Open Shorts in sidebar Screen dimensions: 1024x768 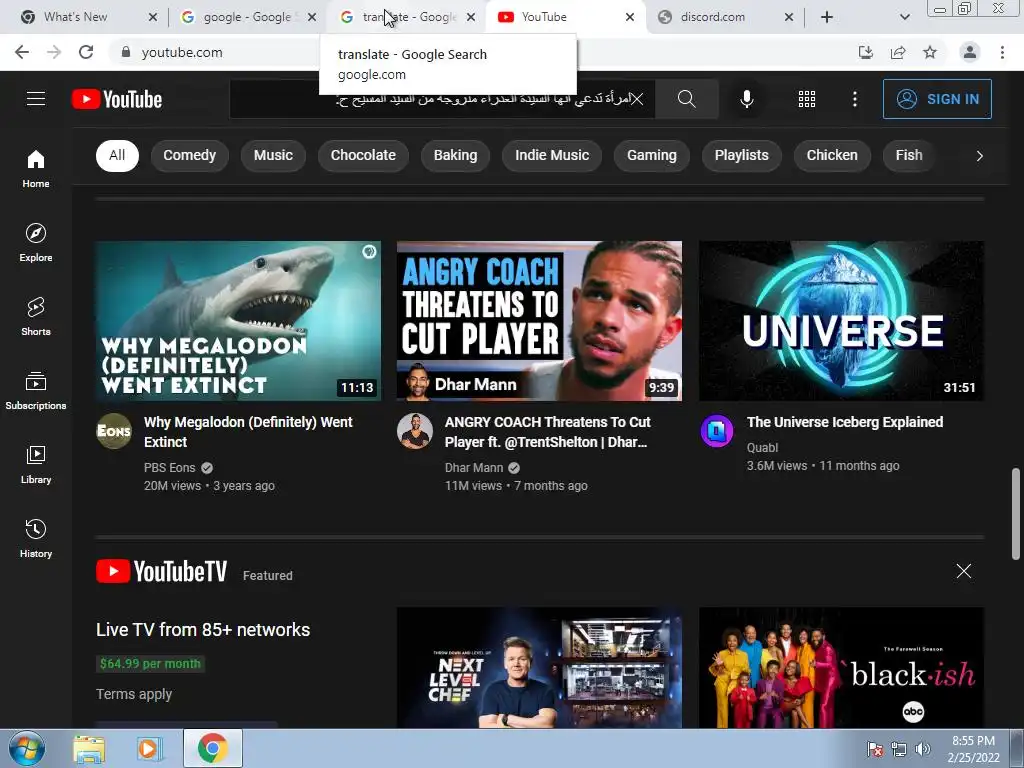36,316
